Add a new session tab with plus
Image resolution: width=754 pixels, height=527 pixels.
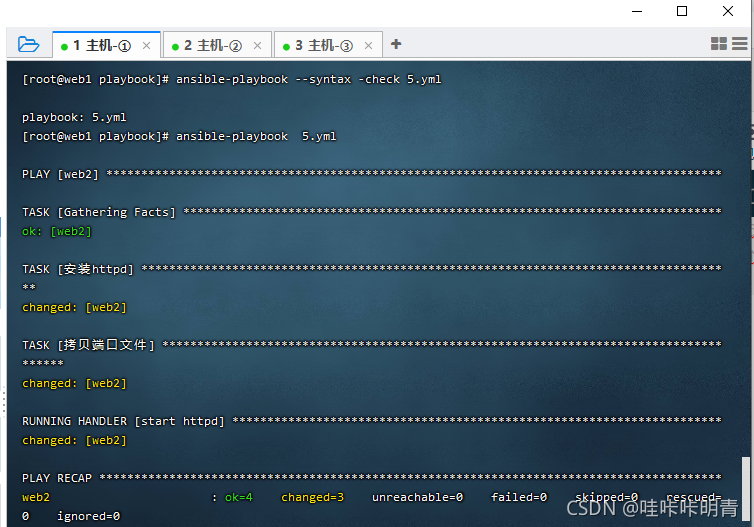point(396,44)
